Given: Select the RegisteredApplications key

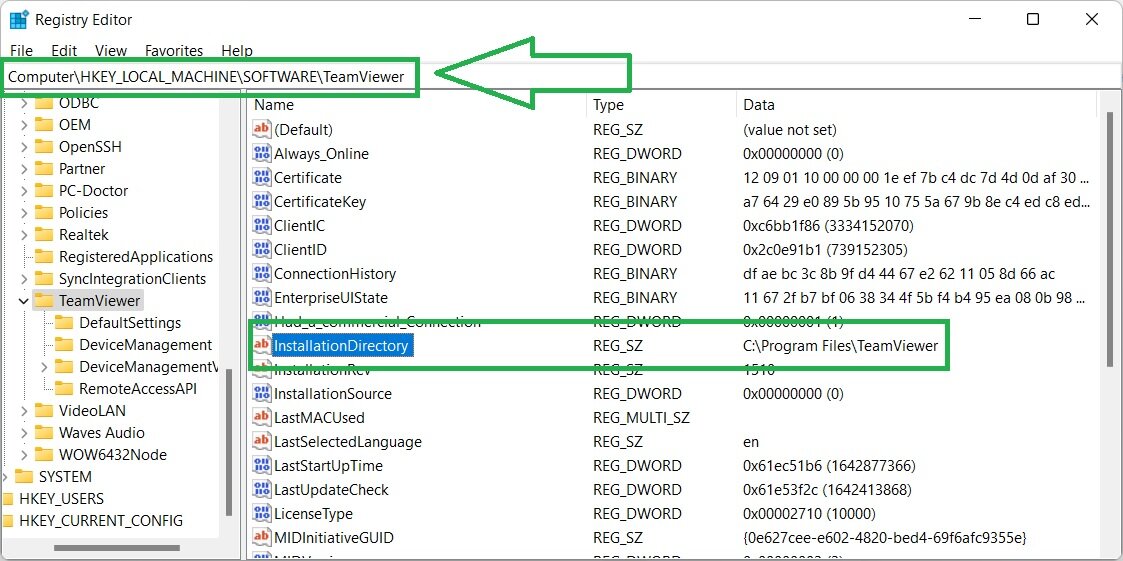Looking at the screenshot, I should pos(136,256).
